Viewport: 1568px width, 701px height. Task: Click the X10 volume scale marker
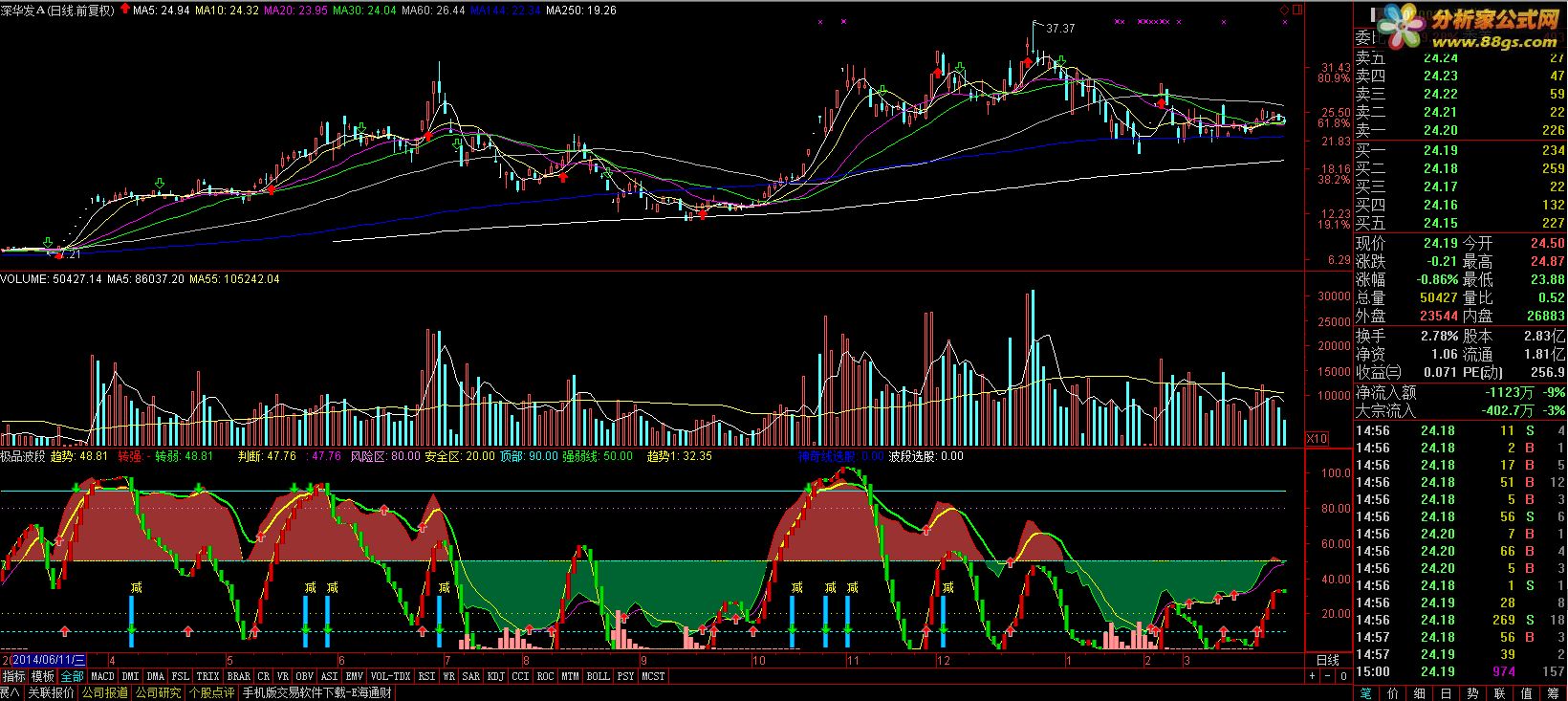pos(1317,438)
